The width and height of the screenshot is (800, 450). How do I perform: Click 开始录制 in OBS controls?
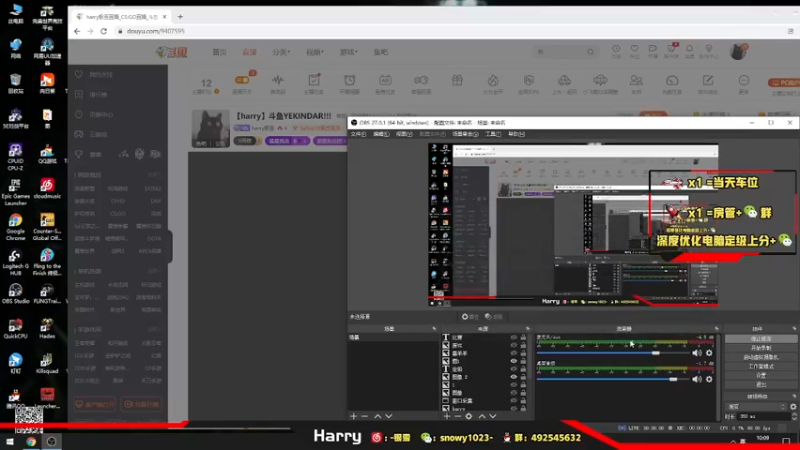[761, 348]
